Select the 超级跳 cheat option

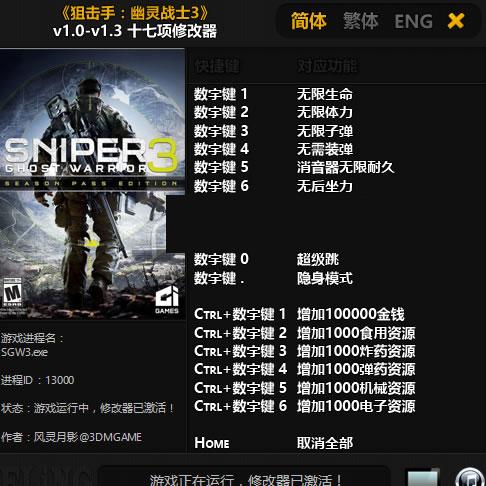(x=318, y=259)
